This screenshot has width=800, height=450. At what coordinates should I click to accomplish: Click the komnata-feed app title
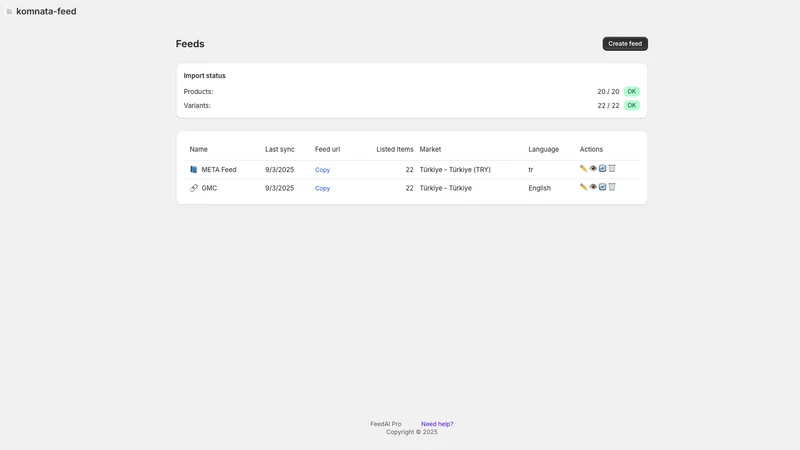[46, 11]
